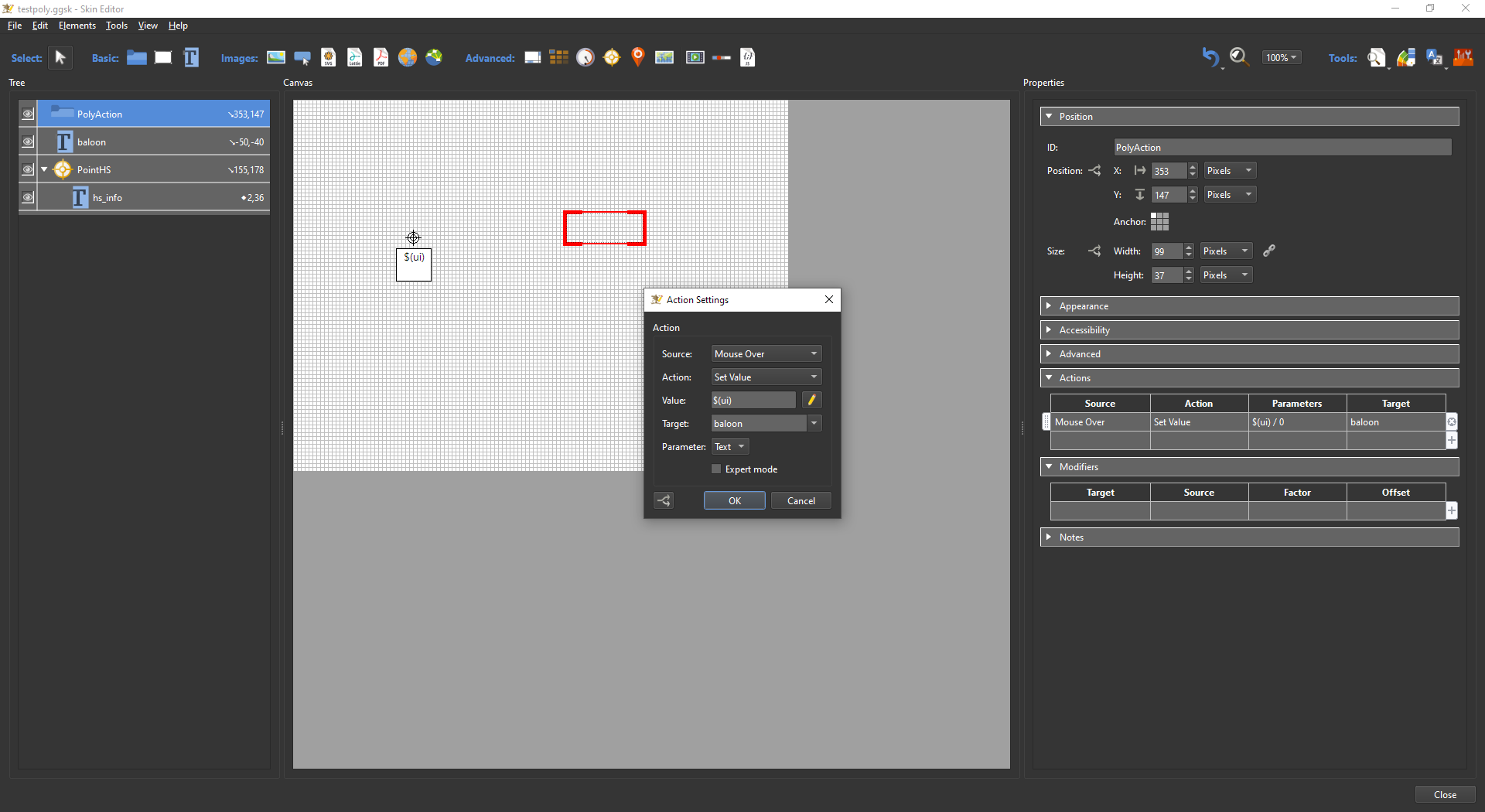Open the toolbox components icon
Viewport: 1485px width, 812px height.
(1463, 57)
